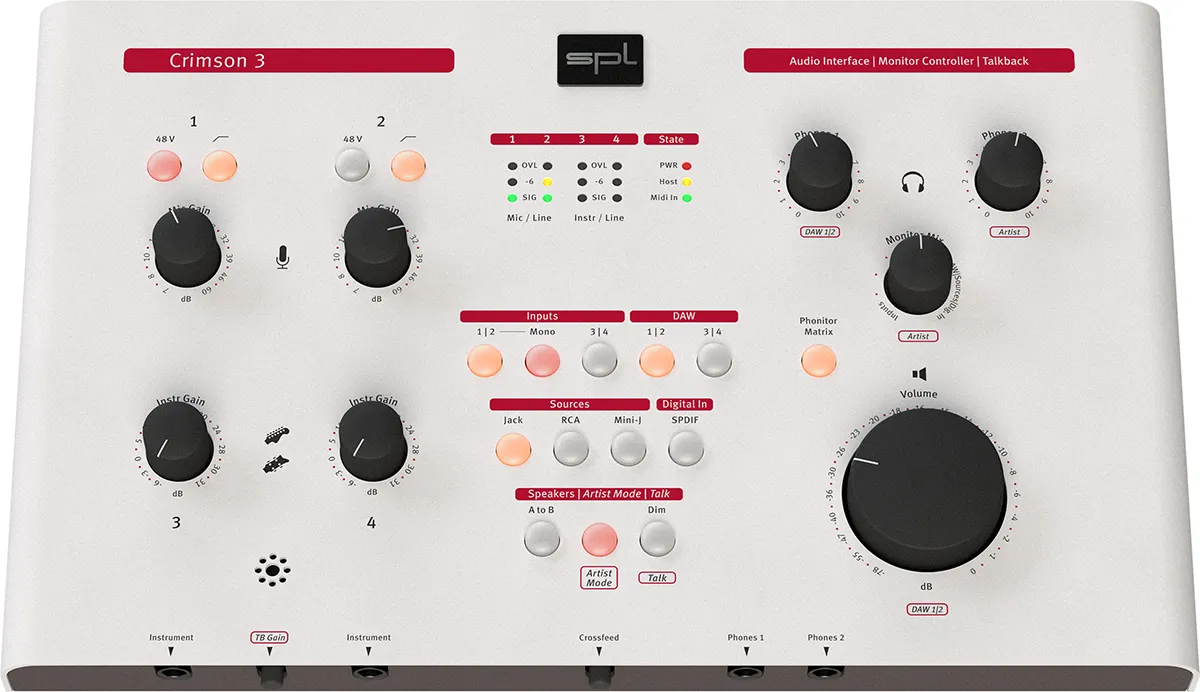Click the large Volume knob
This screenshot has height=692, width=1200.
tap(924, 490)
